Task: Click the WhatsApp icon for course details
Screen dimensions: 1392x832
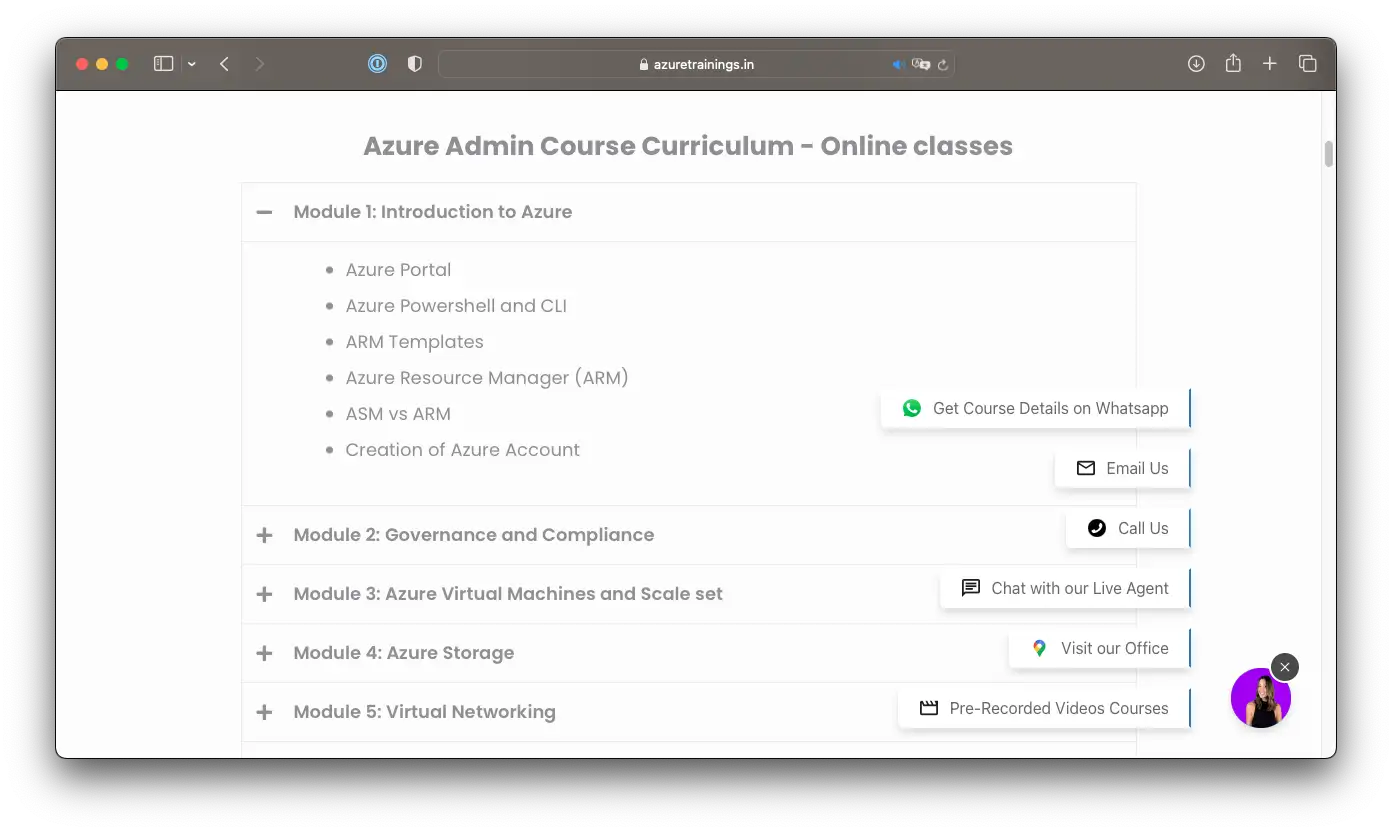Action: tap(912, 408)
